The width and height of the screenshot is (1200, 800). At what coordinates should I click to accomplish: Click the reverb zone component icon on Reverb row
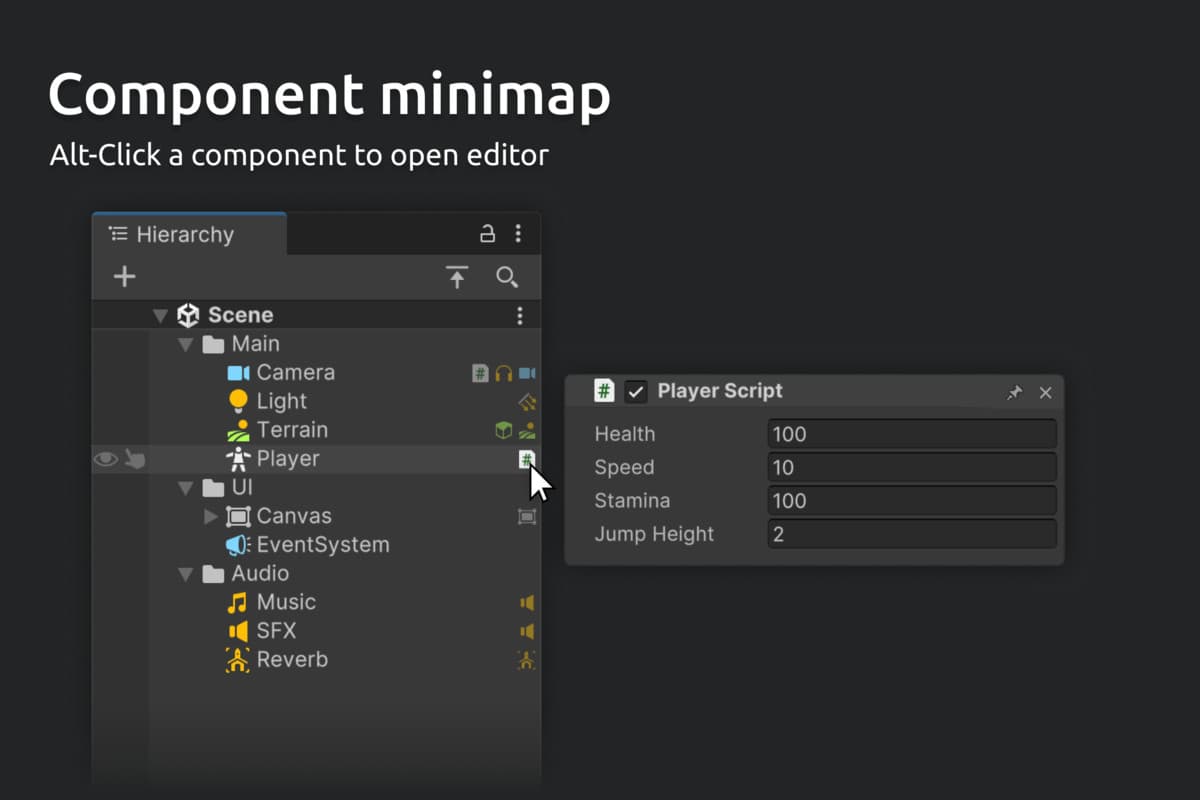(526, 660)
